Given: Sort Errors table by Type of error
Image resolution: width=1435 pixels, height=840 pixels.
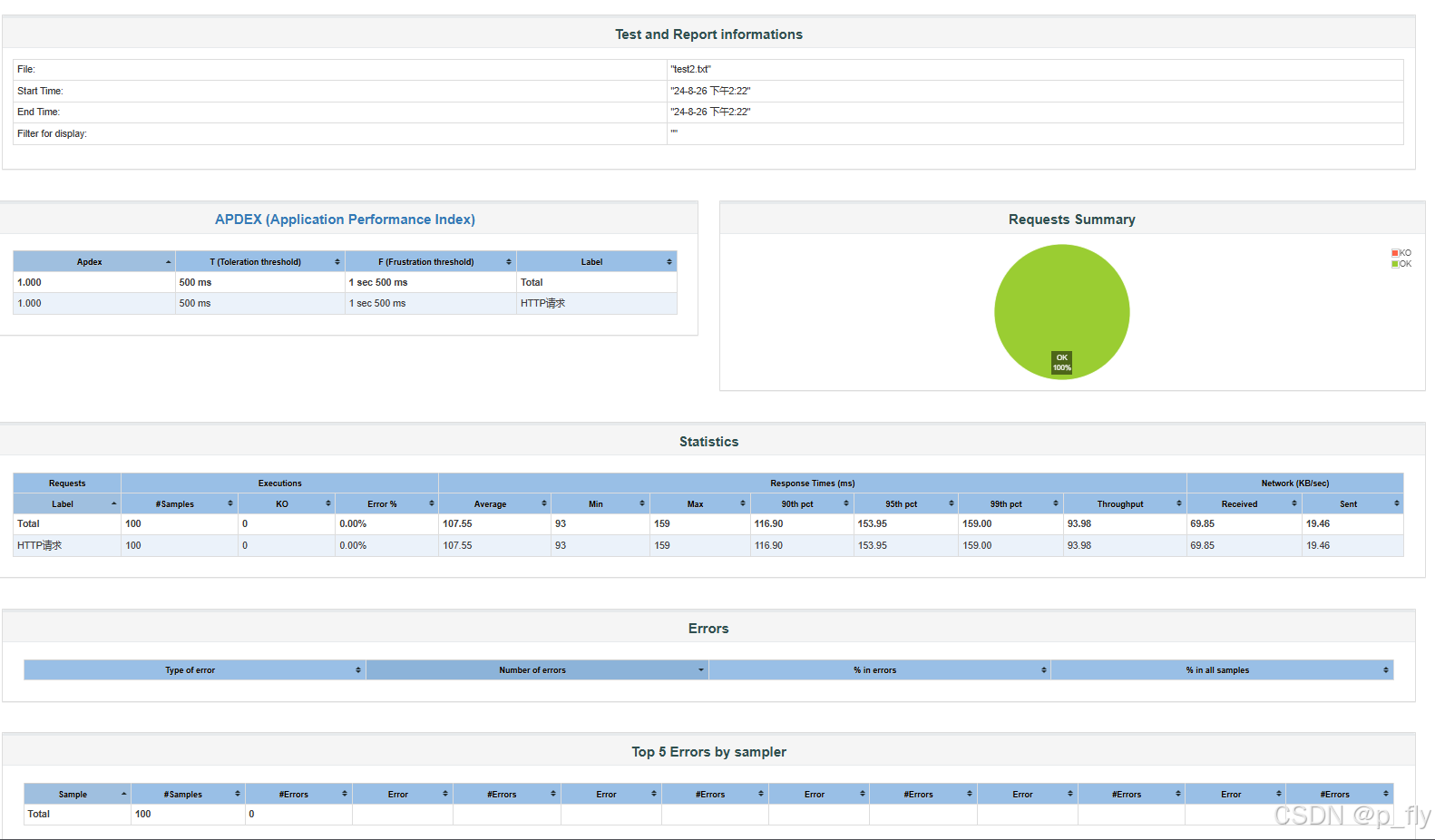Looking at the screenshot, I should click(x=194, y=669).
